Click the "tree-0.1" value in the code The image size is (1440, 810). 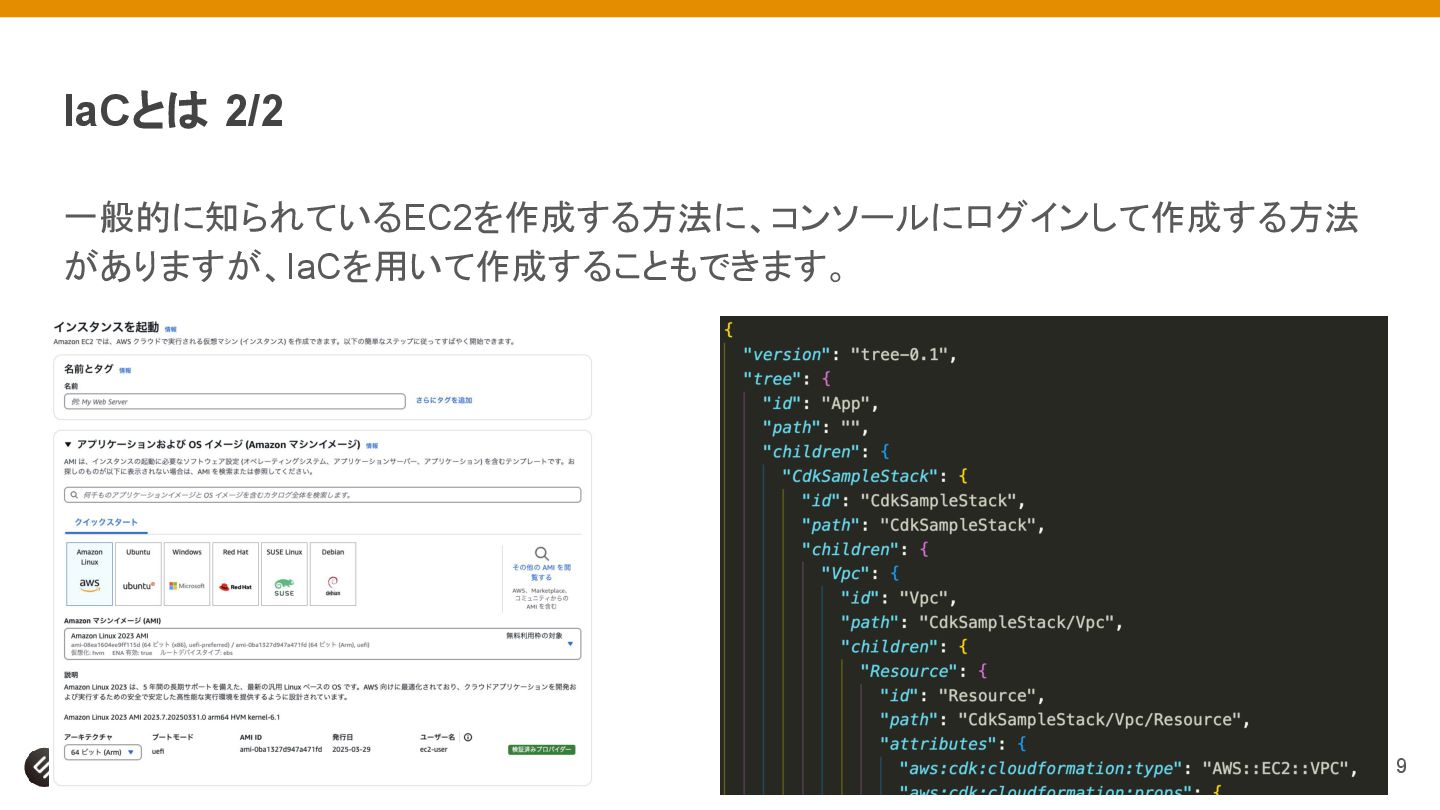click(x=903, y=354)
